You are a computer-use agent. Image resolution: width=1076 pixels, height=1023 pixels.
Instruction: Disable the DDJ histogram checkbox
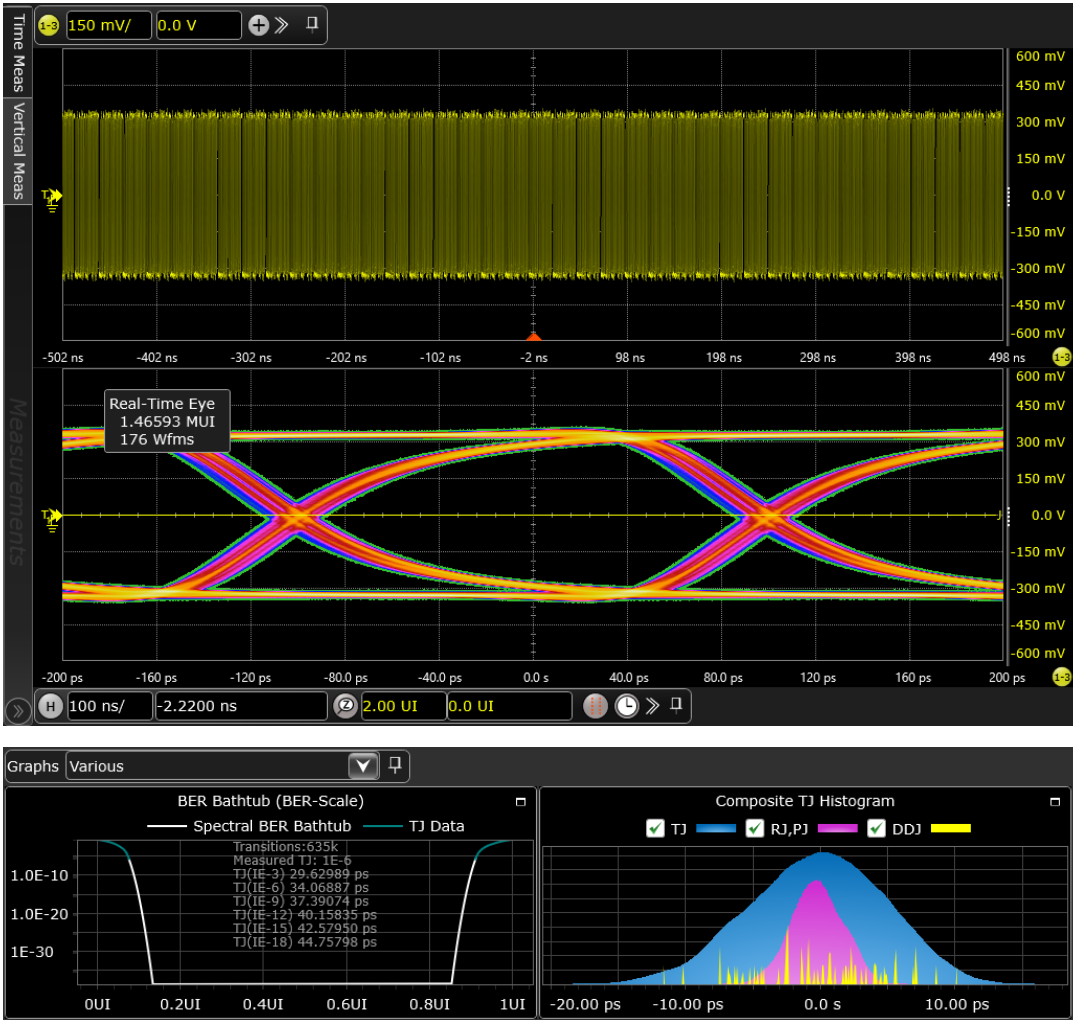tap(877, 828)
